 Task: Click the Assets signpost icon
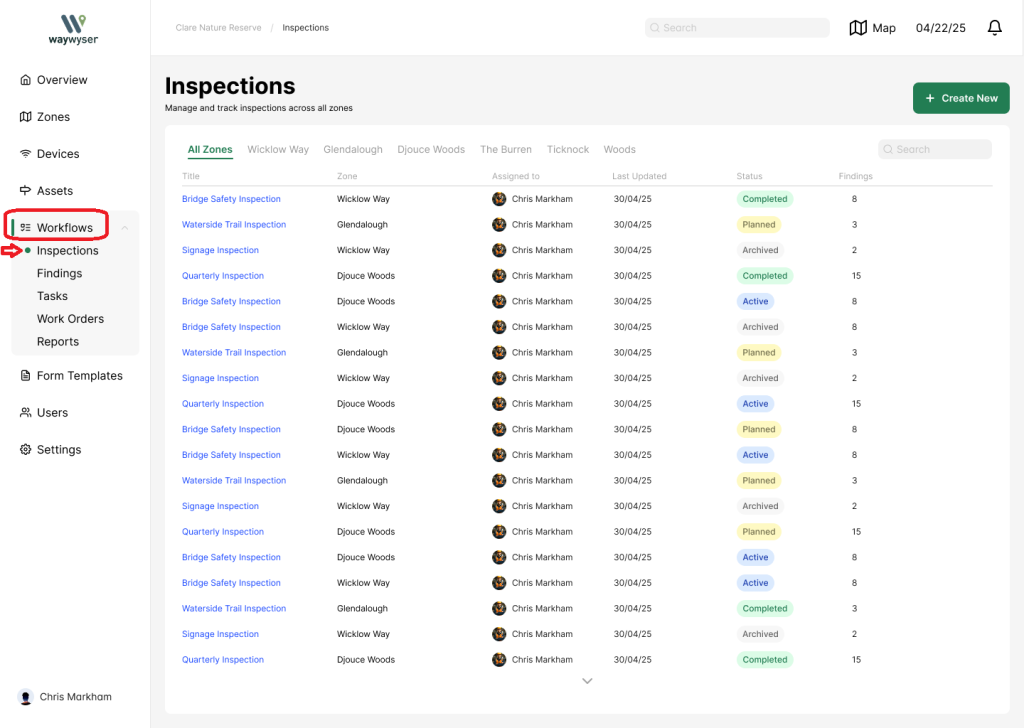[26, 191]
